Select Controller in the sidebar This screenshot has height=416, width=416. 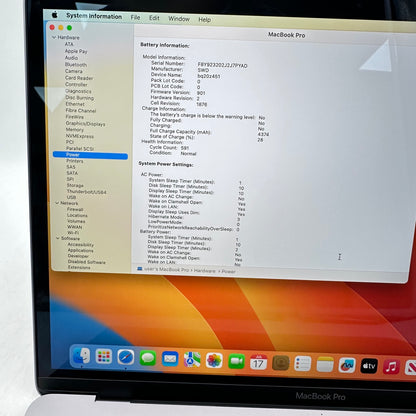coord(76,84)
